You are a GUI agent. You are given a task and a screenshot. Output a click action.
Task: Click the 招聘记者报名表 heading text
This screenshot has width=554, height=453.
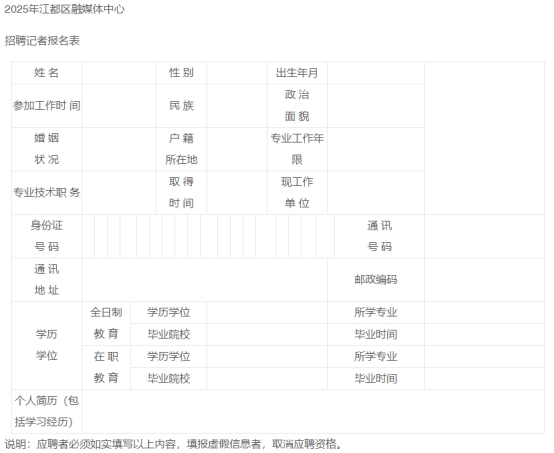pos(42,41)
